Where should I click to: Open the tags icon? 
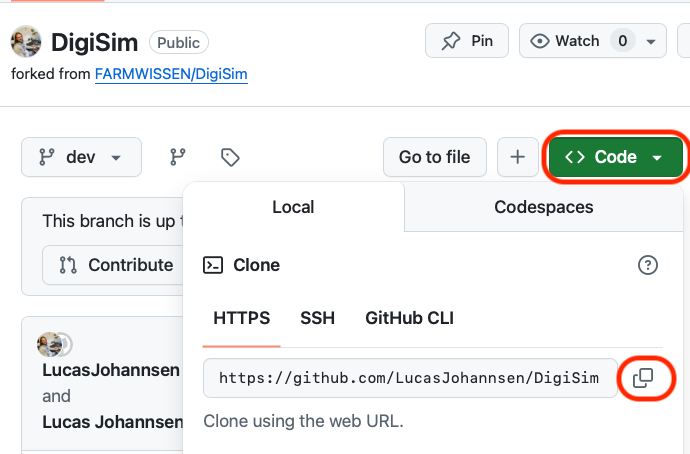[x=230, y=157]
